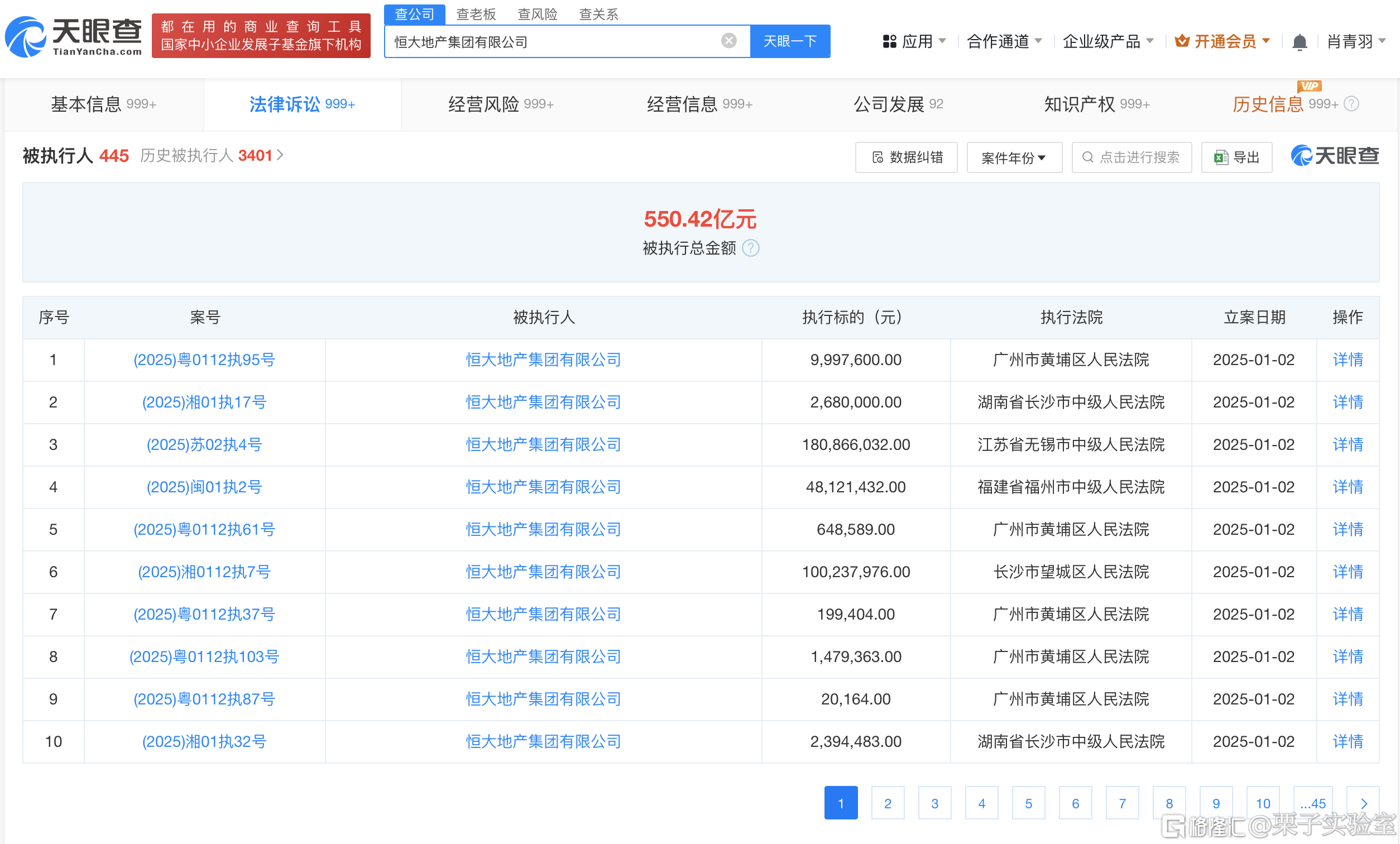Open help icon beside 被执行总金额

(x=751, y=248)
